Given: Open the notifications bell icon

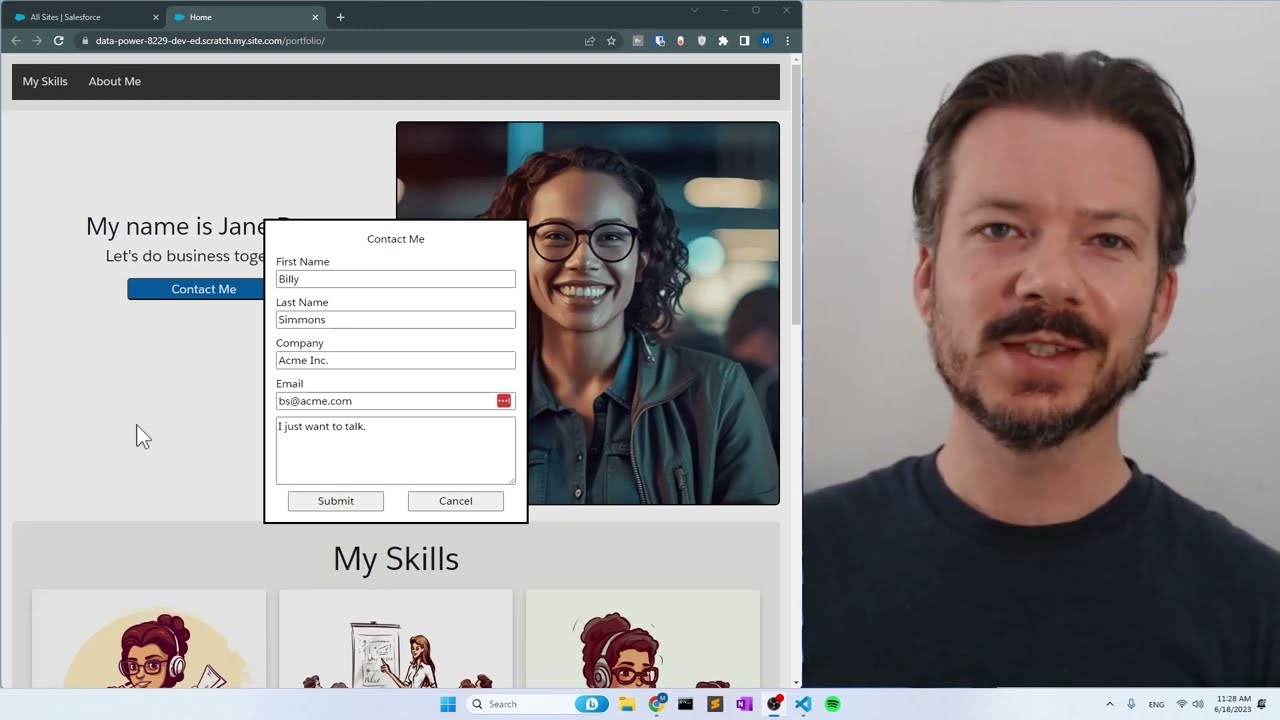Looking at the screenshot, I should (x=1263, y=704).
